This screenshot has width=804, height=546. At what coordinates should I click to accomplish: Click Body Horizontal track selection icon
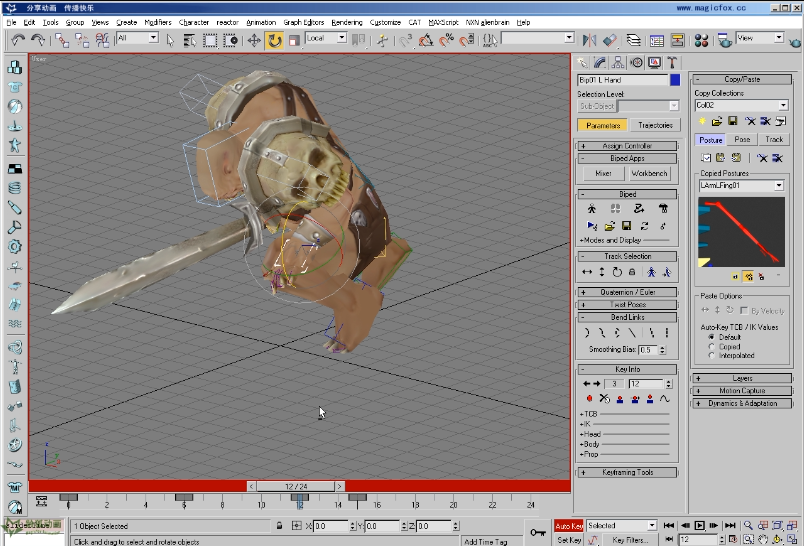[x=587, y=272]
